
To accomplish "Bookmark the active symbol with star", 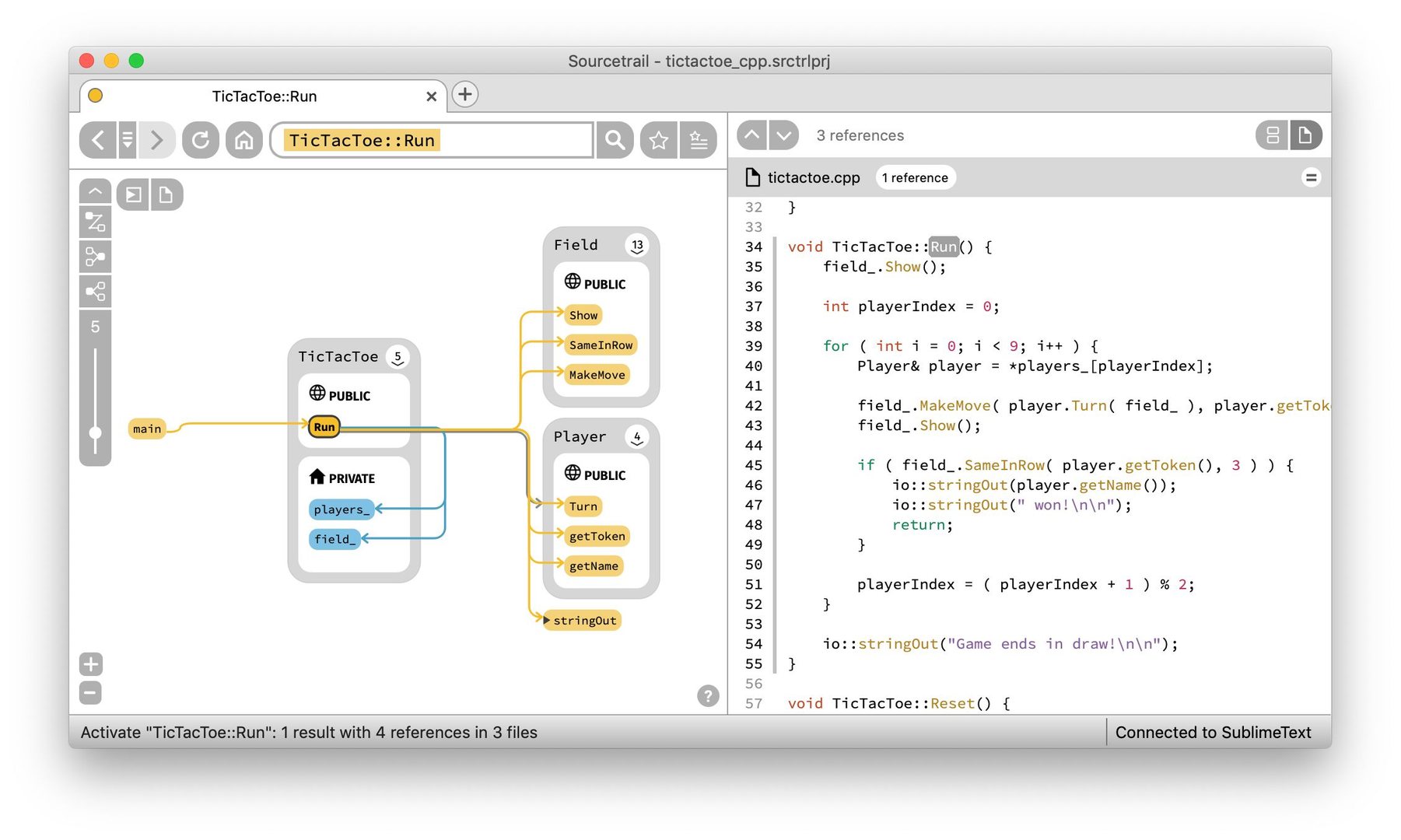I will (x=659, y=140).
